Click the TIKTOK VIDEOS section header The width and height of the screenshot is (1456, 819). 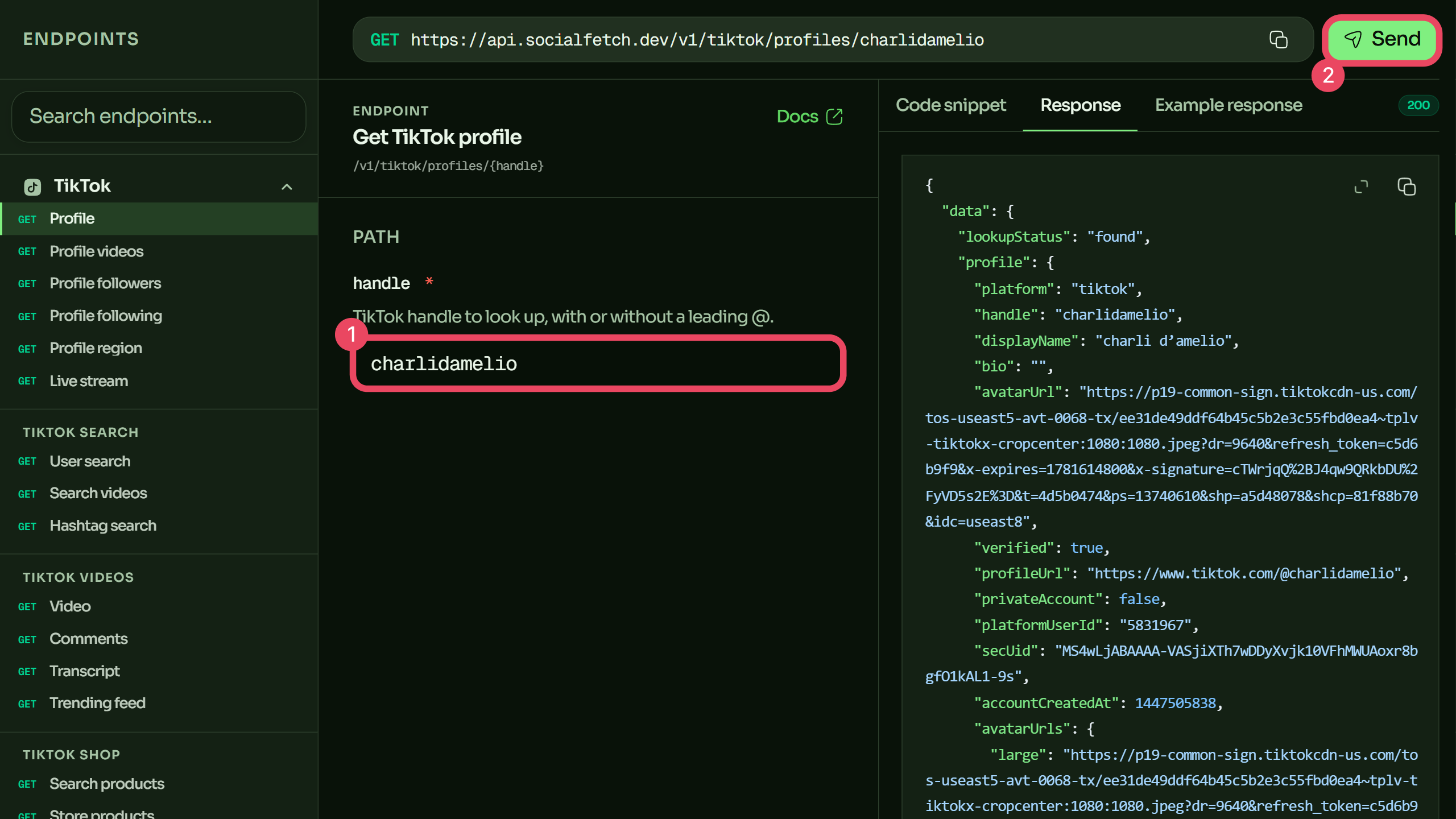pos(78,577)
